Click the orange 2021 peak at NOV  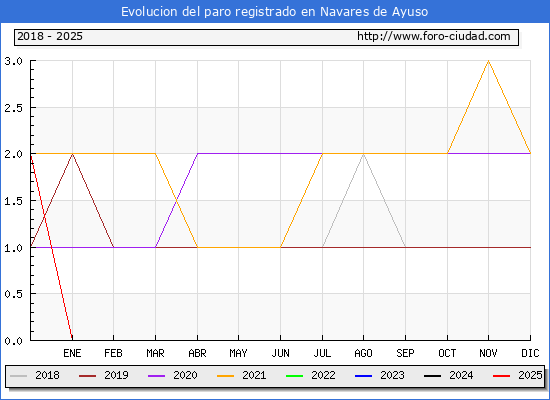[488, 61]
